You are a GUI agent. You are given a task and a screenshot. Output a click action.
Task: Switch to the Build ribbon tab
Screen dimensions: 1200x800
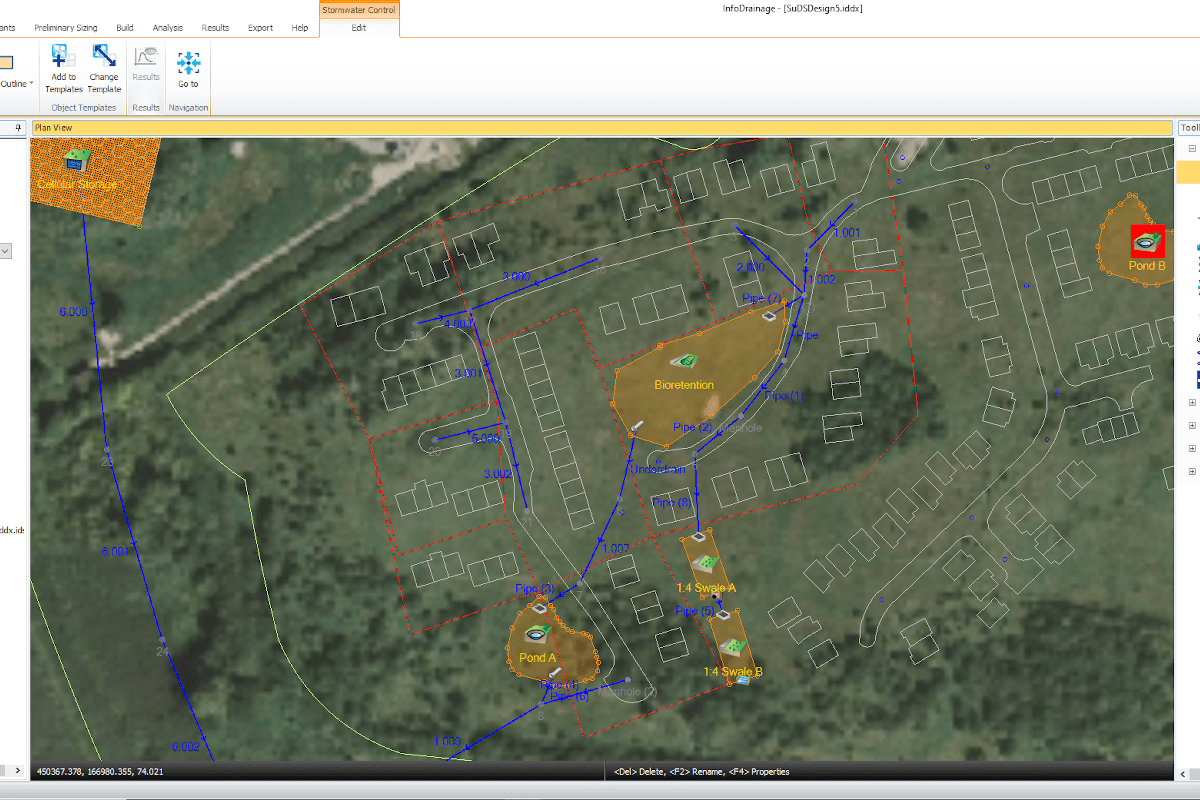click(124, 27)
